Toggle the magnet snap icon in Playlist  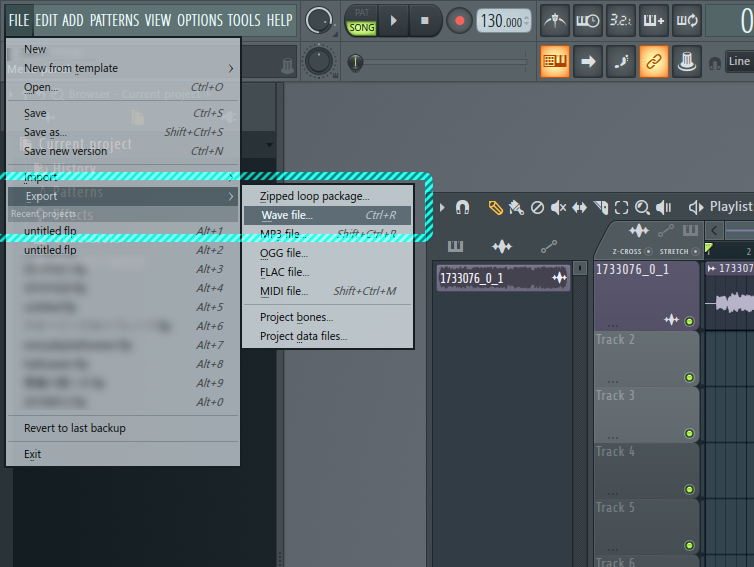(x=462, y=207)
